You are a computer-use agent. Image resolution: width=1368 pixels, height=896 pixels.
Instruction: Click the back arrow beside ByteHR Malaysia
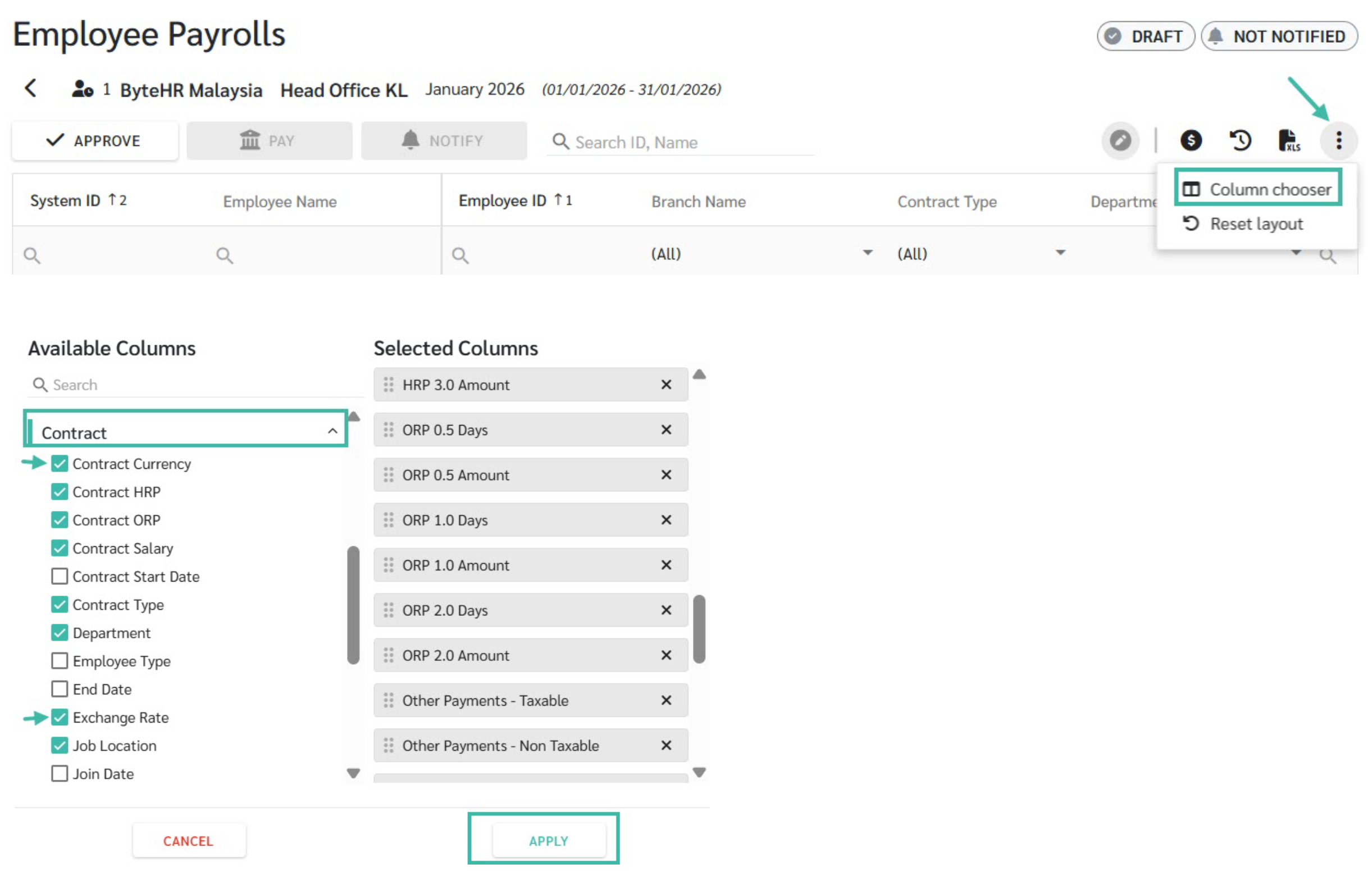pos(31,89)
